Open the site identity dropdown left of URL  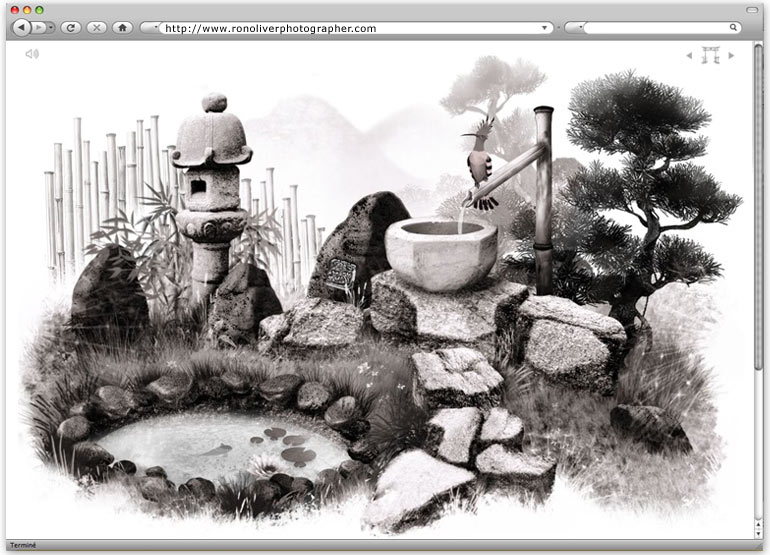point(150,28)
